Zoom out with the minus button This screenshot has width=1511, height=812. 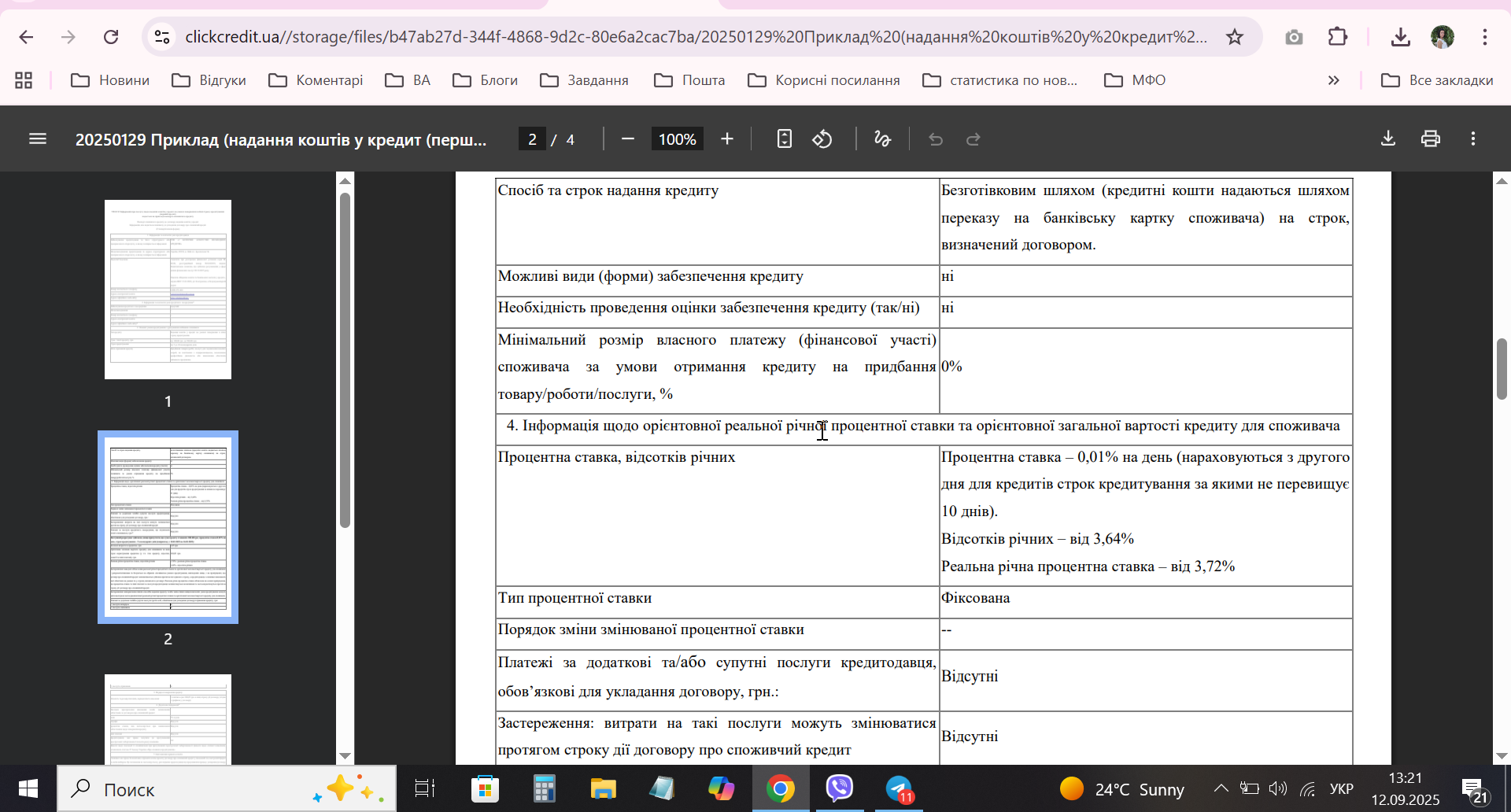coord(627,139)
